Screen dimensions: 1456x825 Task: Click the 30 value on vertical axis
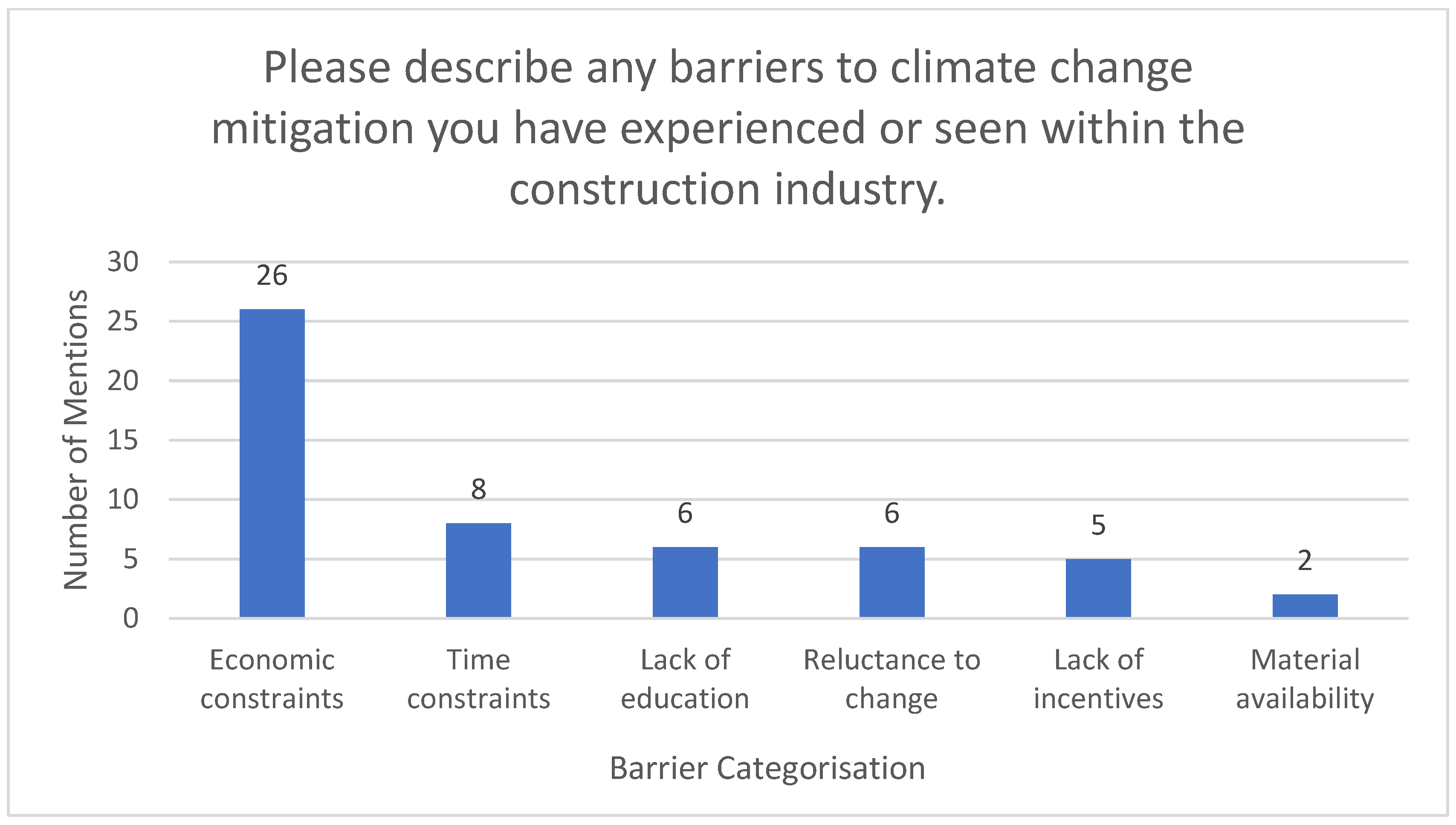tap(123, 262)
